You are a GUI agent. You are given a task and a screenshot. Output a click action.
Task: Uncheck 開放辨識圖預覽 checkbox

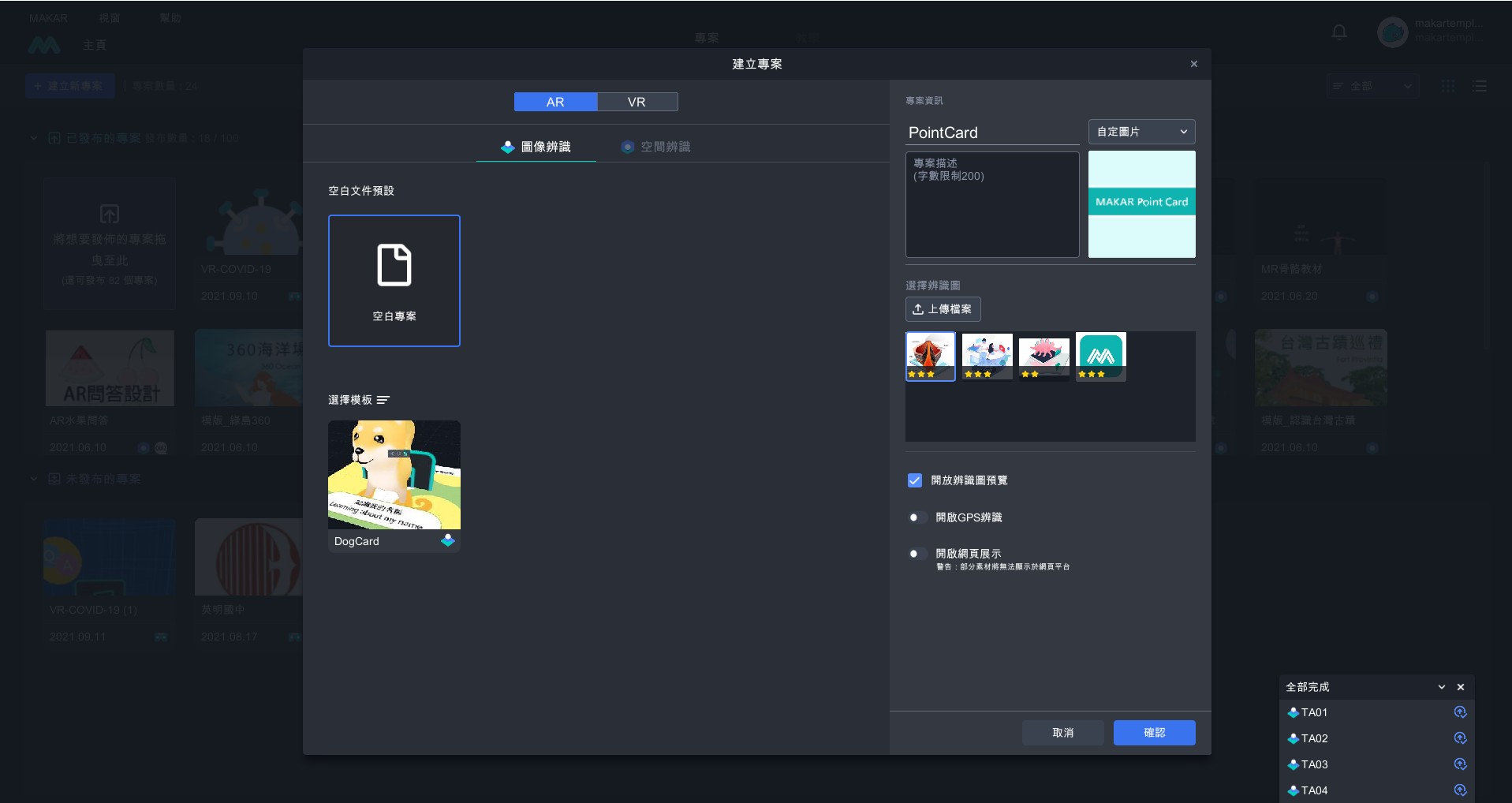915,480
